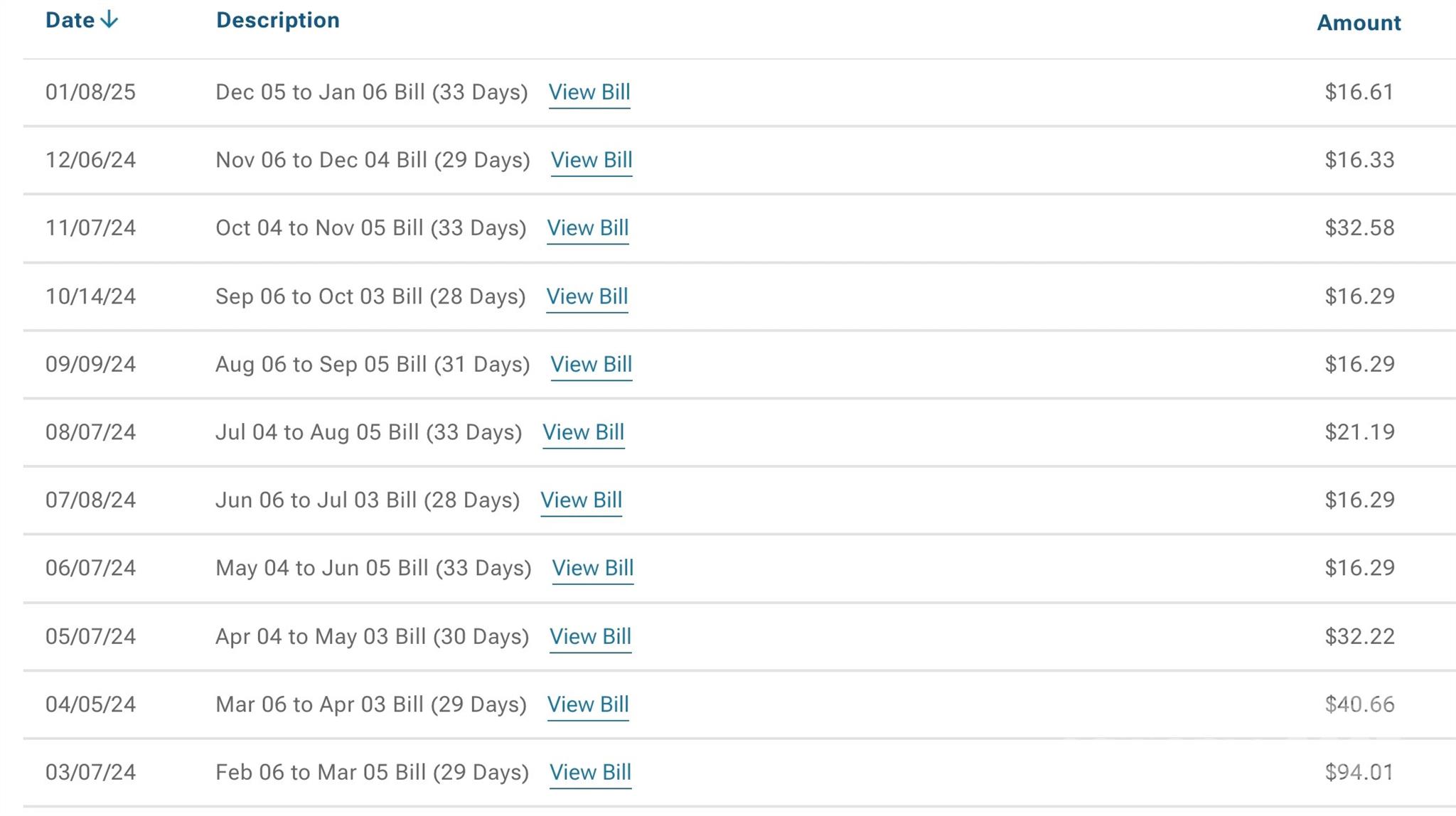Click View Bill for Jul 04 to Aug 05
This screenshot has width=1456, height=816.
(x=583, y=432)
